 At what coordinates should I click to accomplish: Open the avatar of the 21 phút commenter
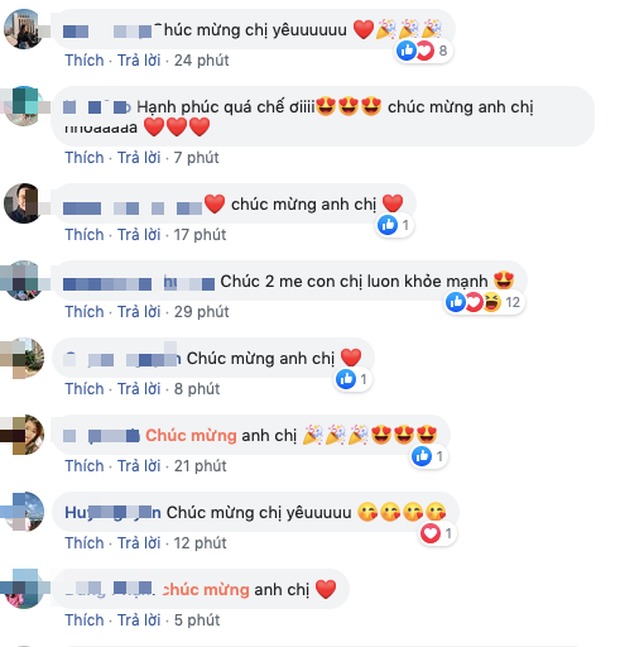[x=24, y=435]
